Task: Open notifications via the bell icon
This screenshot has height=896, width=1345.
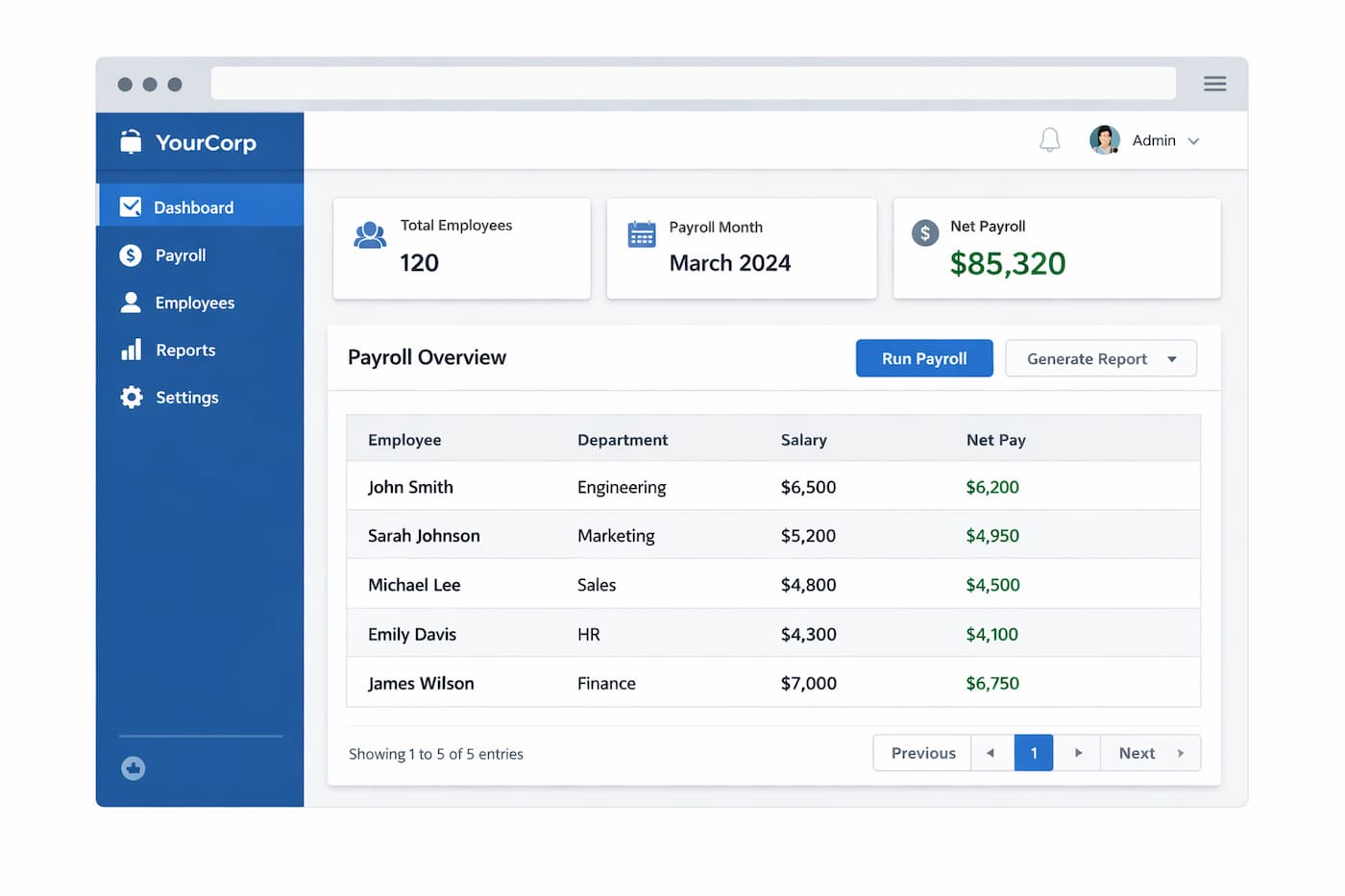Action: pyautogui.click(x=1049, y=139)
